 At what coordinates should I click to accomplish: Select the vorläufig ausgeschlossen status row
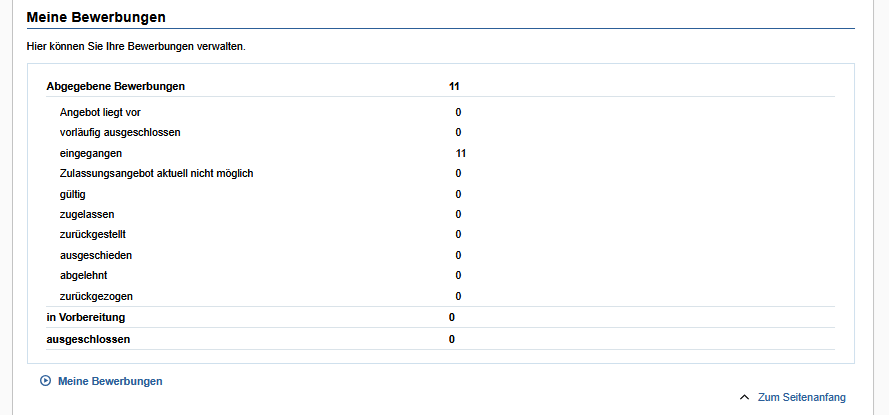[x=119, y=132]
